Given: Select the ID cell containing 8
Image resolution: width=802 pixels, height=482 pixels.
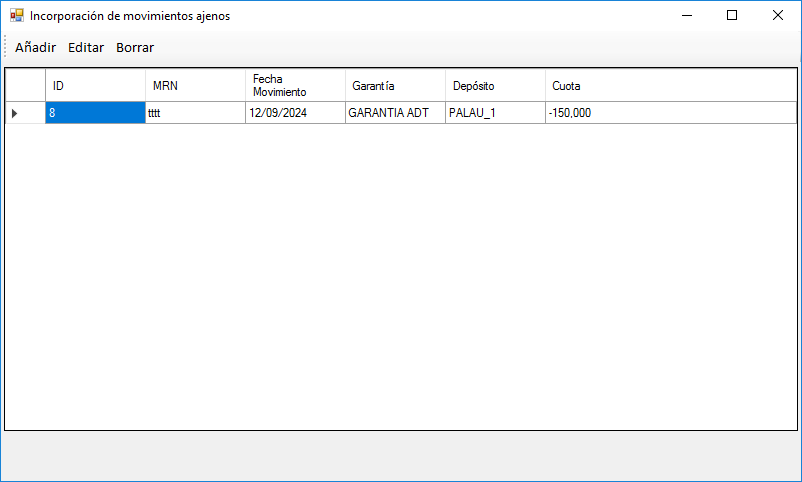Looking at the screenshot, I should [95, 113].
